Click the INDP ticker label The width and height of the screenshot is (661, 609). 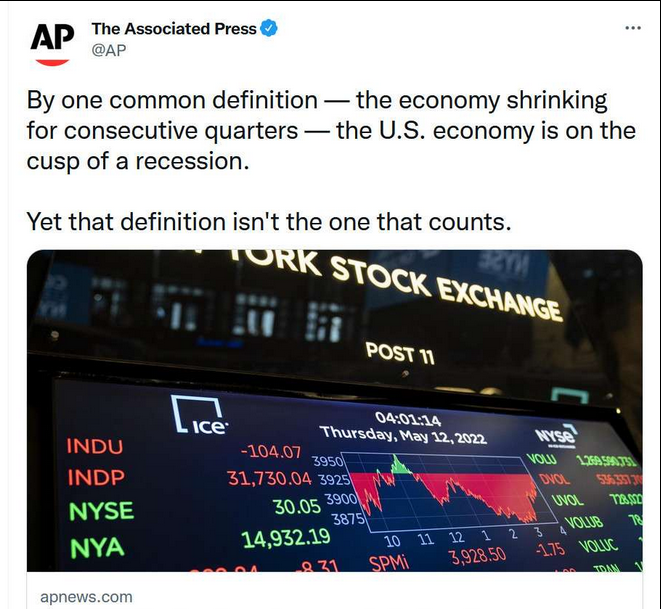(95, 478)
